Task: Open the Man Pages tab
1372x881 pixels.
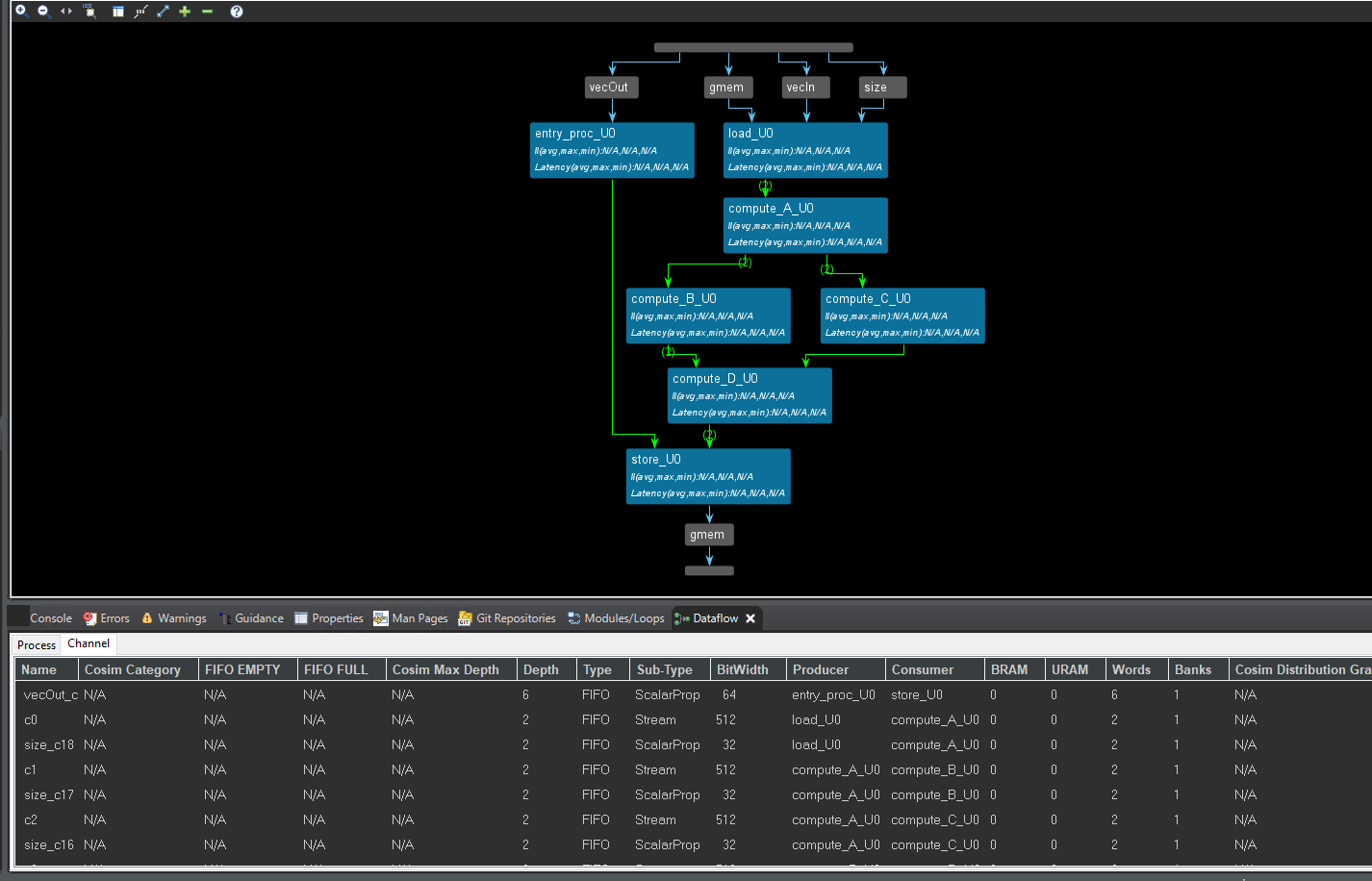Action: 411,618
